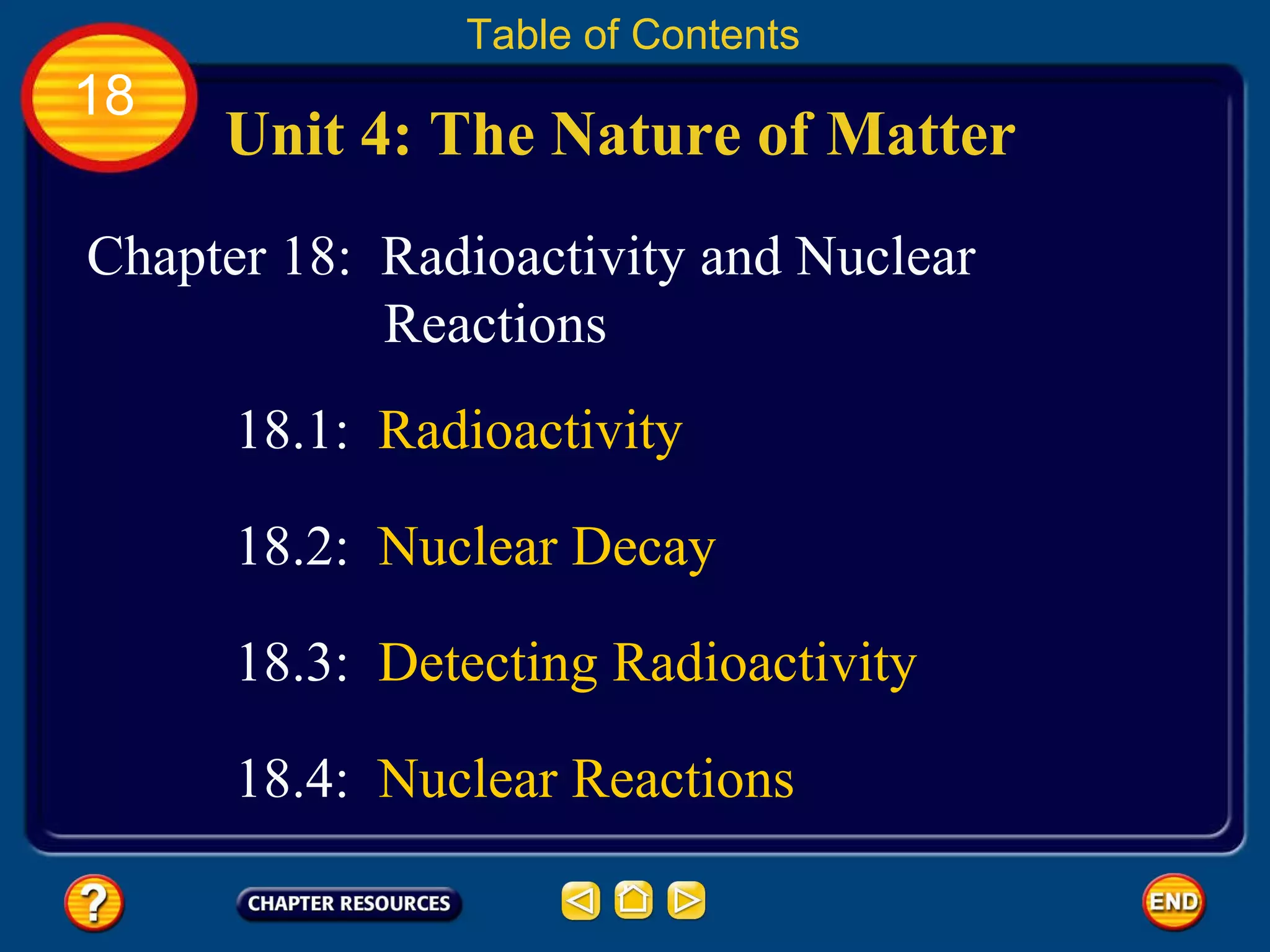Screen dimensions: 1270x952
Task: Click the Unit 4 title text
Action: 620,134
